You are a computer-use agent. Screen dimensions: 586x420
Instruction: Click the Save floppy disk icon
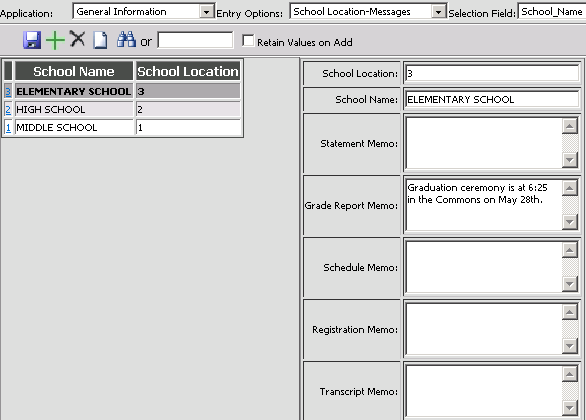(x=32, y=40)
